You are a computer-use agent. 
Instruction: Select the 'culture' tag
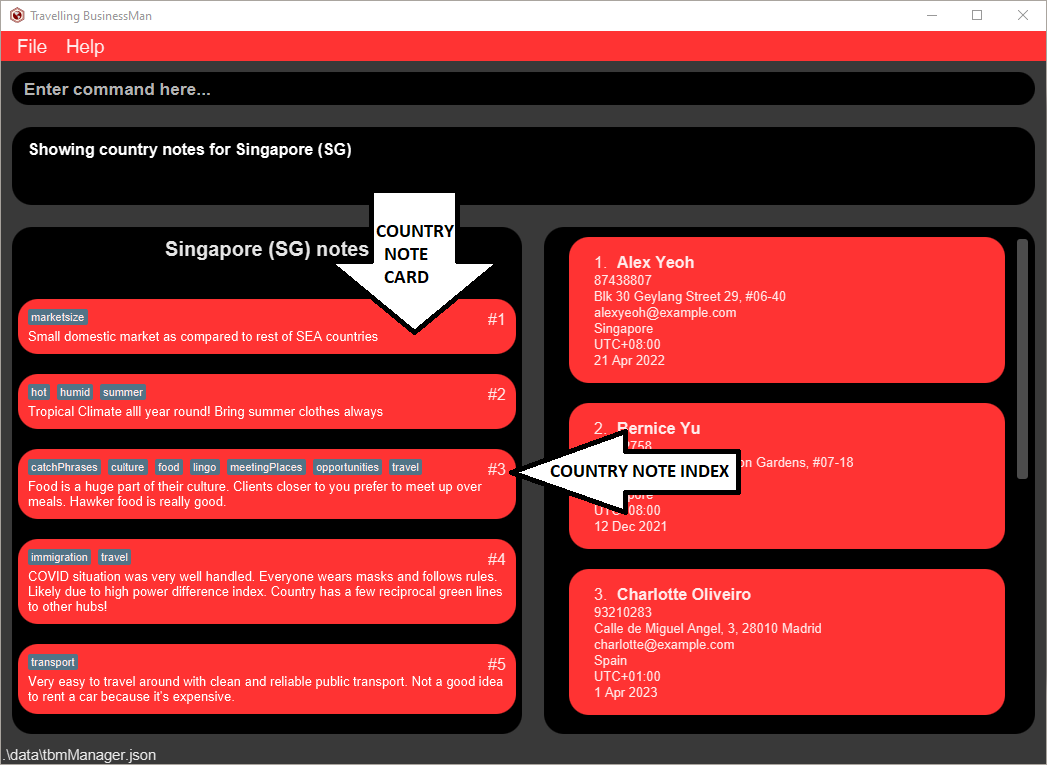pyautogui.click(x=127, y=466)
